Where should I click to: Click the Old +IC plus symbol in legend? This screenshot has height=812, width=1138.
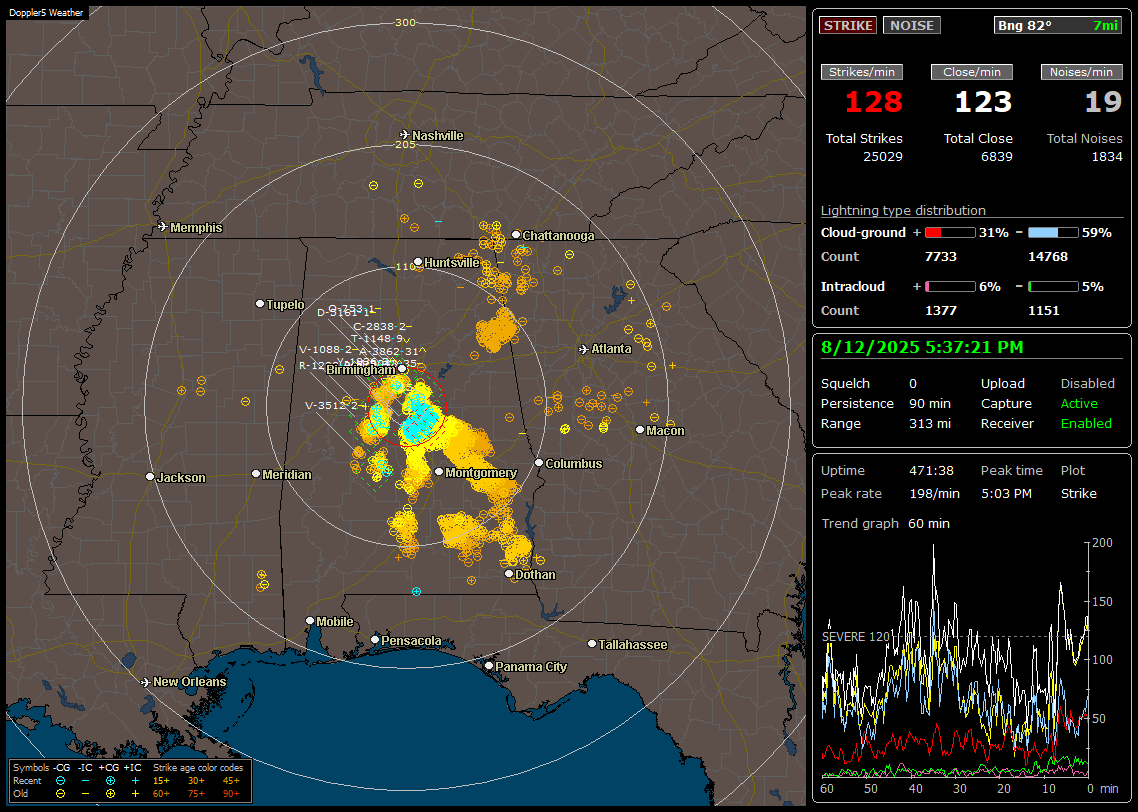coord(135,794)
